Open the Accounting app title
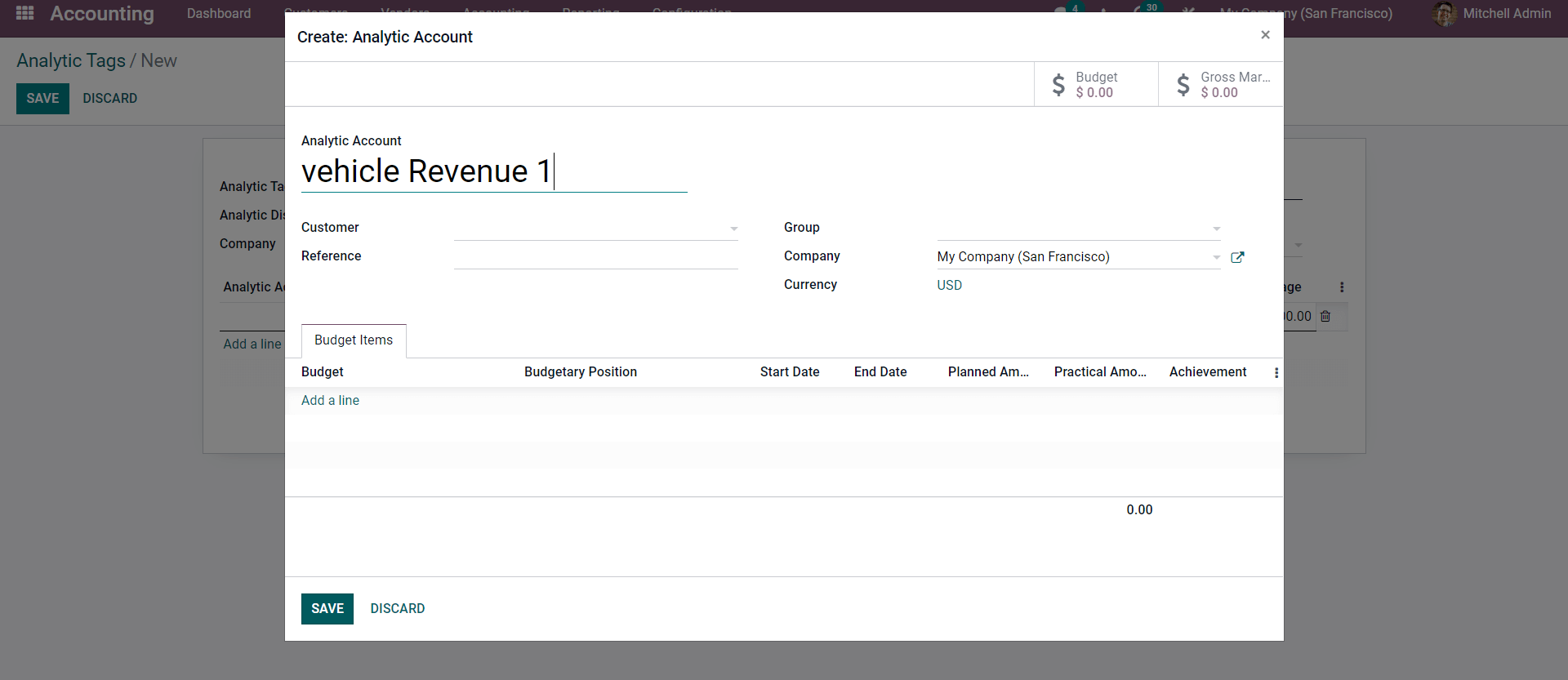Image resolution: width=1568 pixels, height=680 pixels. click(x=102, y=14)
